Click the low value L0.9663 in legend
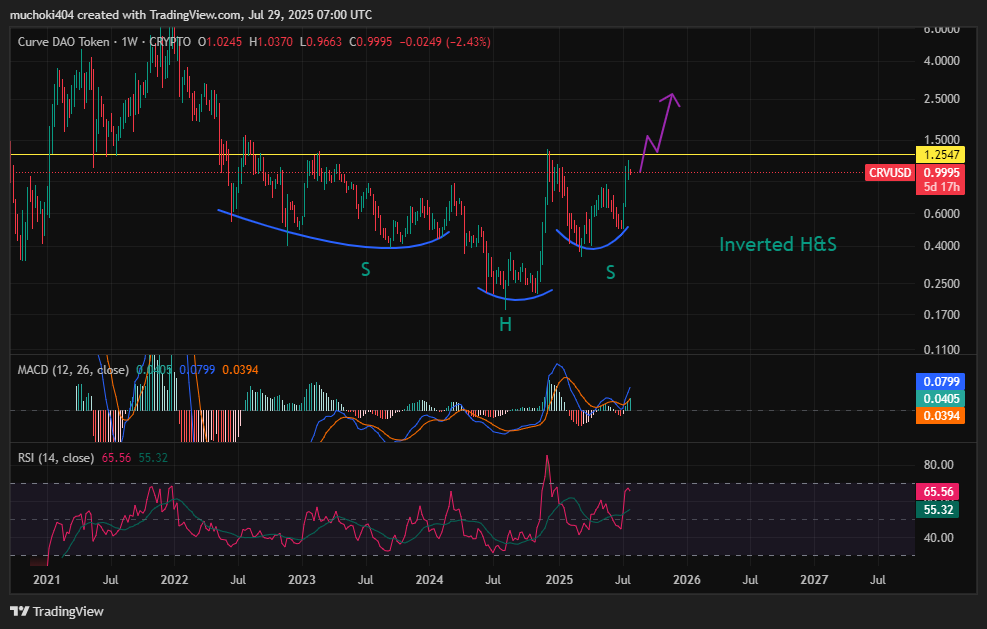 320,42
